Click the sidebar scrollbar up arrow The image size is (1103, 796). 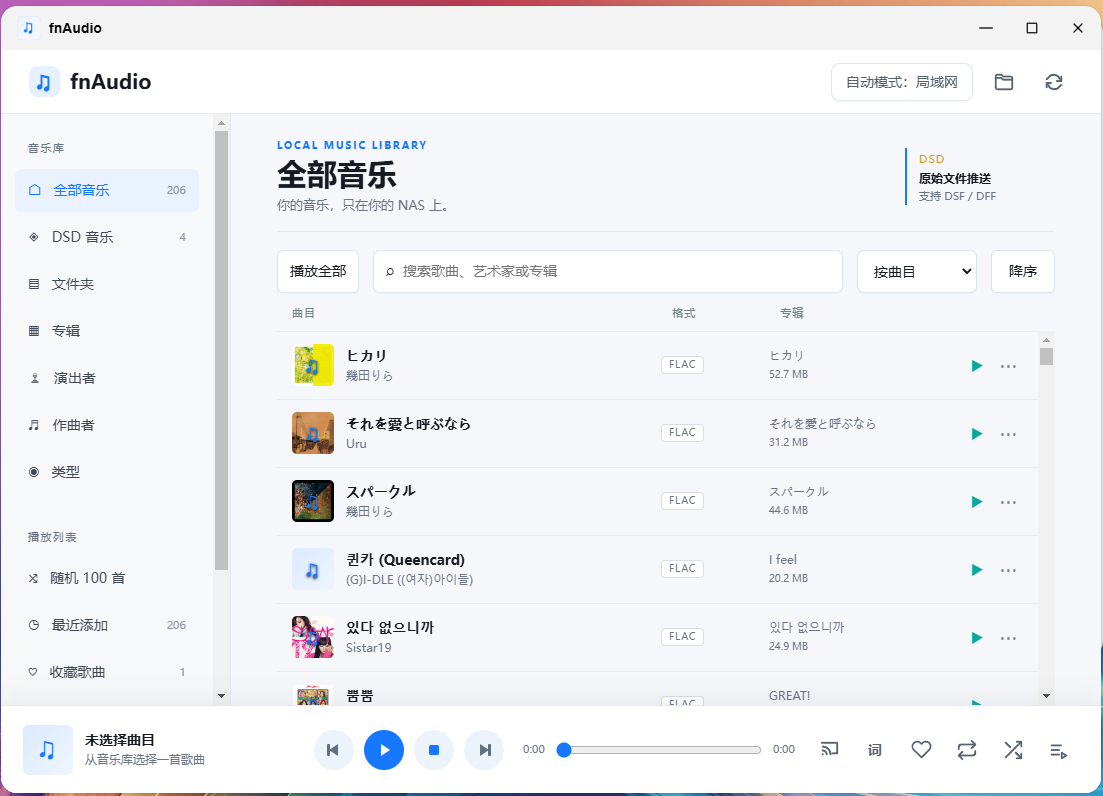click(222, 123)
